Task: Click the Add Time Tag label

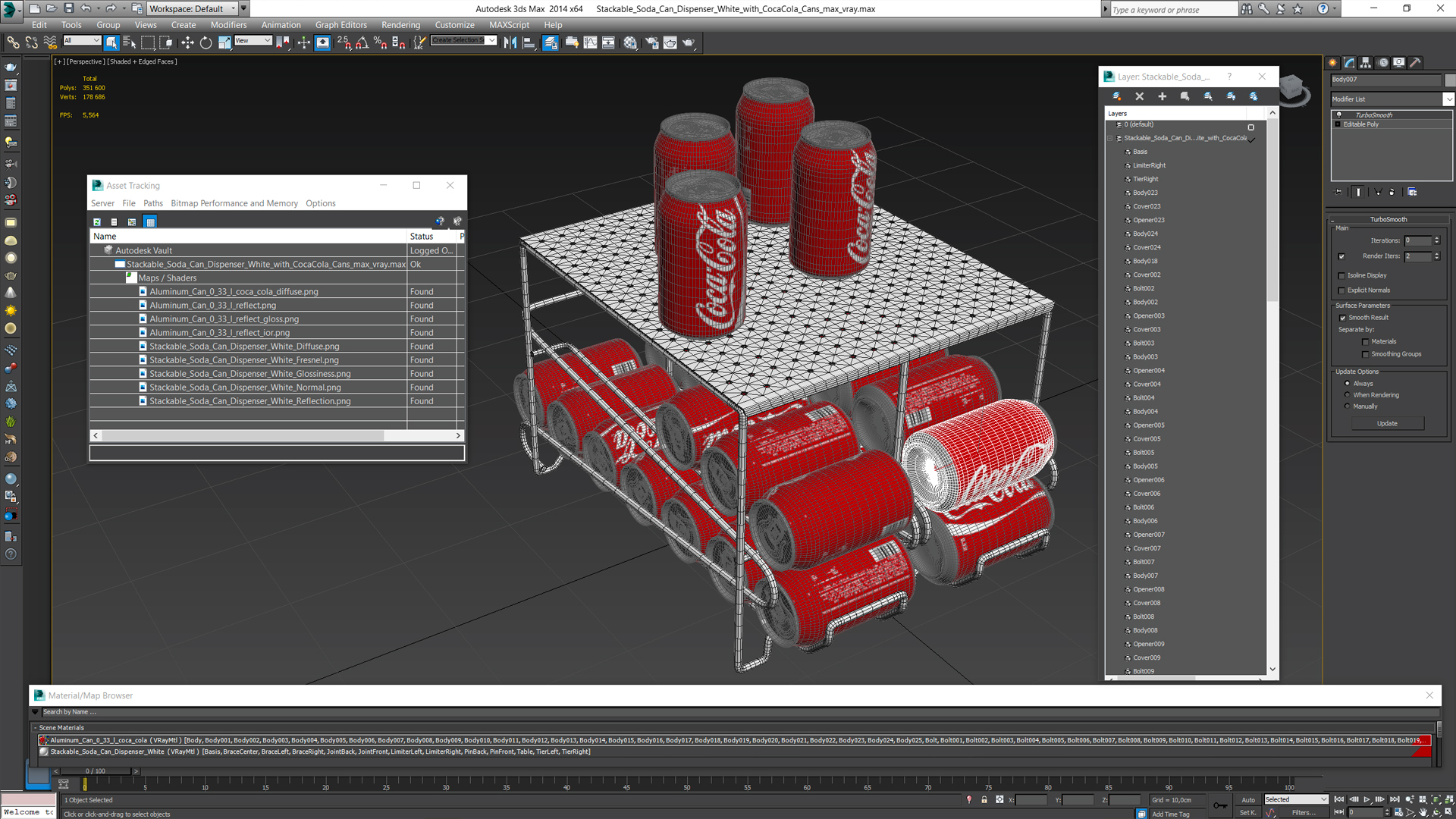Action: tap(1171, 814)
